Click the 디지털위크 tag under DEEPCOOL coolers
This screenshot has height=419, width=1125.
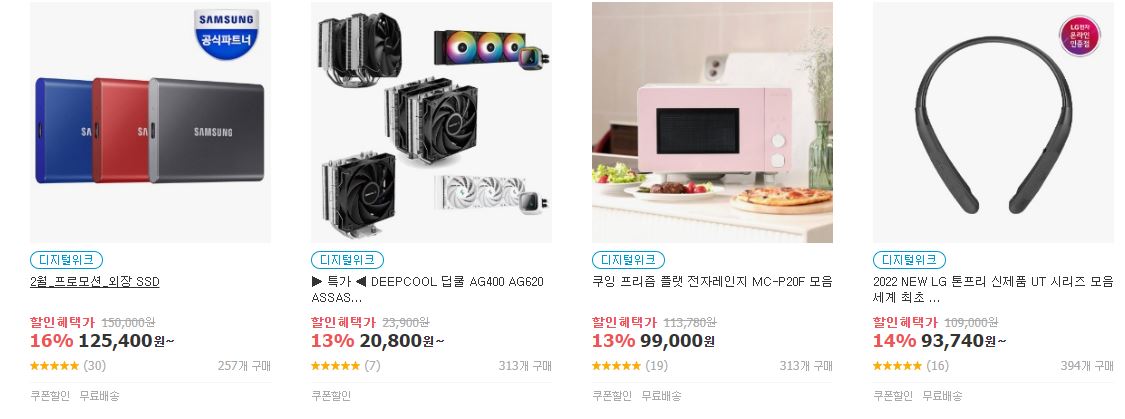[347, 260]
